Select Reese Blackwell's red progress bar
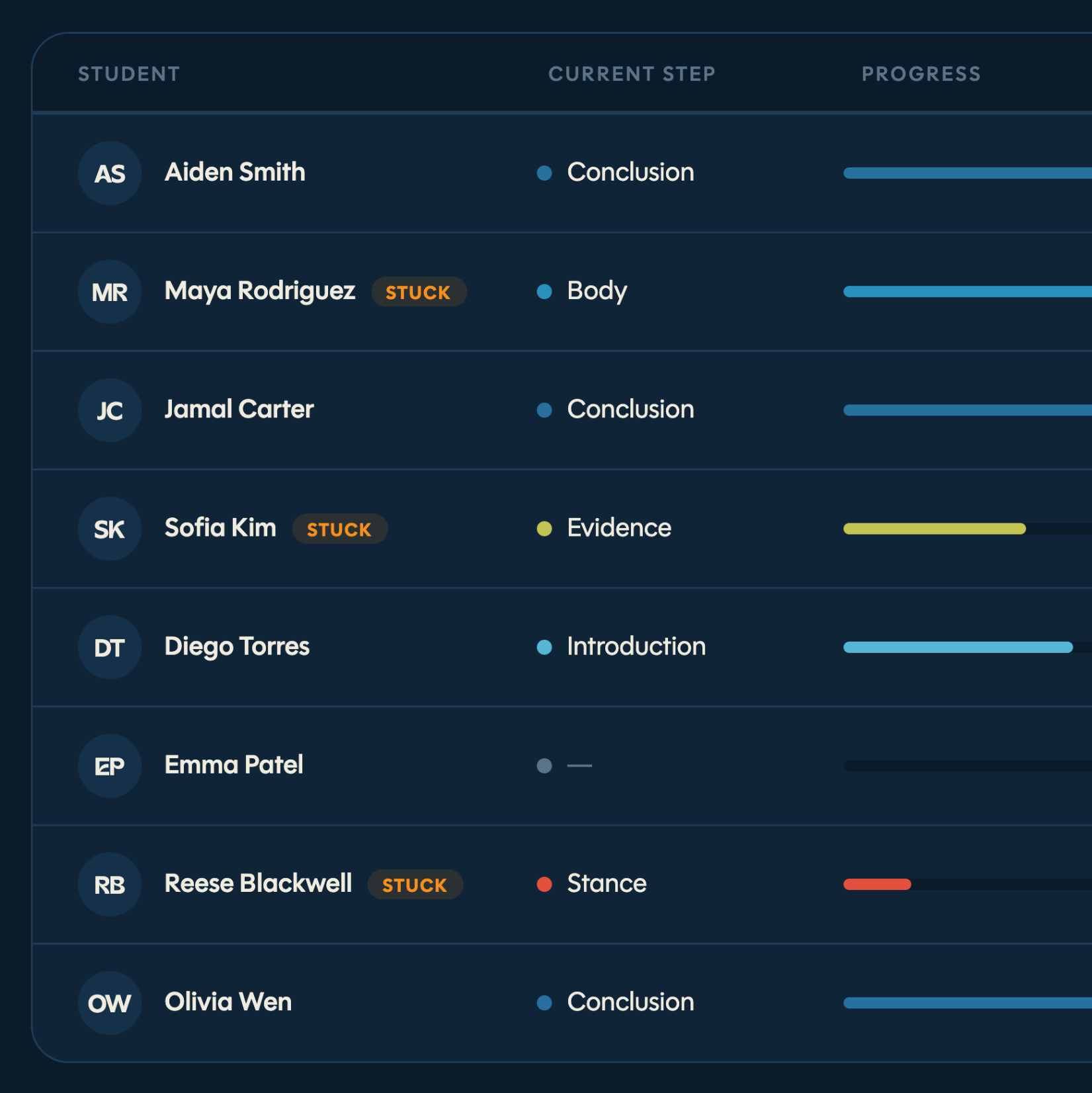The height and width of the screenshot is (1093, 1092). (877, 885)
